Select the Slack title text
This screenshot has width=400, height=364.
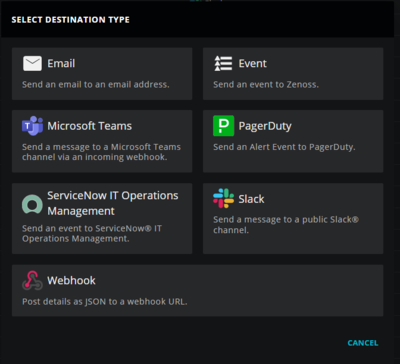(251, 199)
